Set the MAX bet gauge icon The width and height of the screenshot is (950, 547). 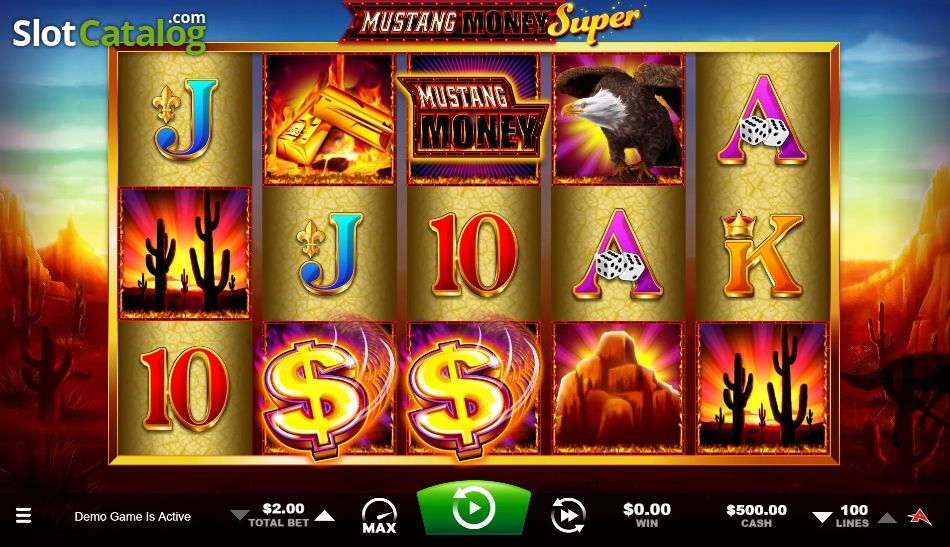[379, 516]
